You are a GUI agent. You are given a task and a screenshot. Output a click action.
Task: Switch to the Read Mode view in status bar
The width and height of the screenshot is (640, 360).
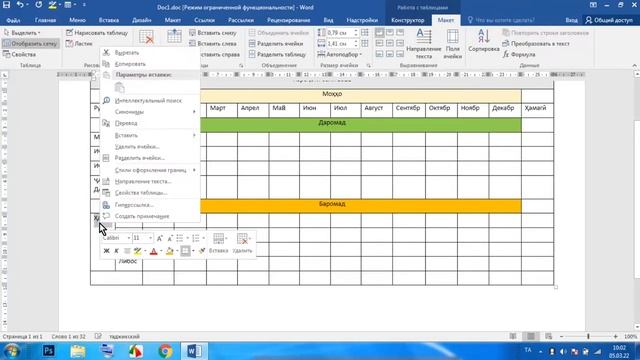[513, 336]
